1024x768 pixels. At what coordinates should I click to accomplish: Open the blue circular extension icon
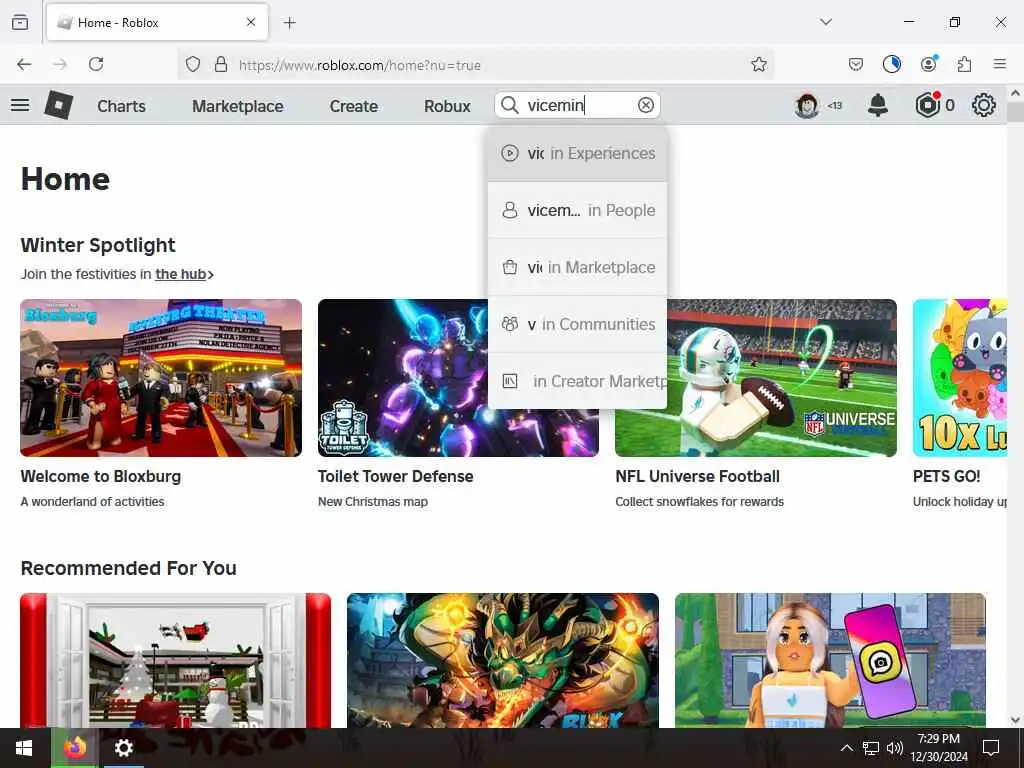(x=891, y=64)
